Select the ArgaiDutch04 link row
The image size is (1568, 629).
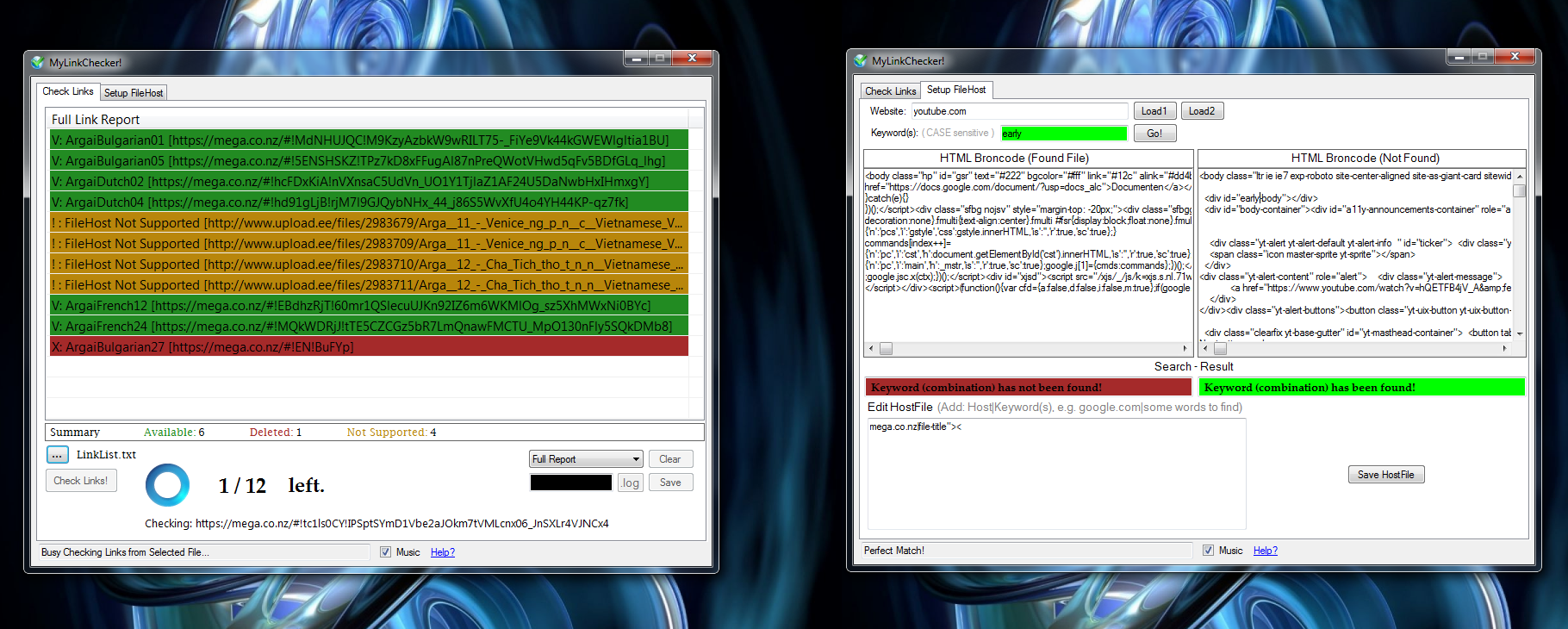[369, 202]
